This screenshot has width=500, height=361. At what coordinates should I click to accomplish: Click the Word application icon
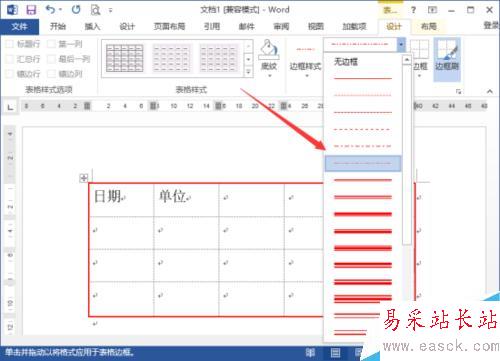pos(12,10)
